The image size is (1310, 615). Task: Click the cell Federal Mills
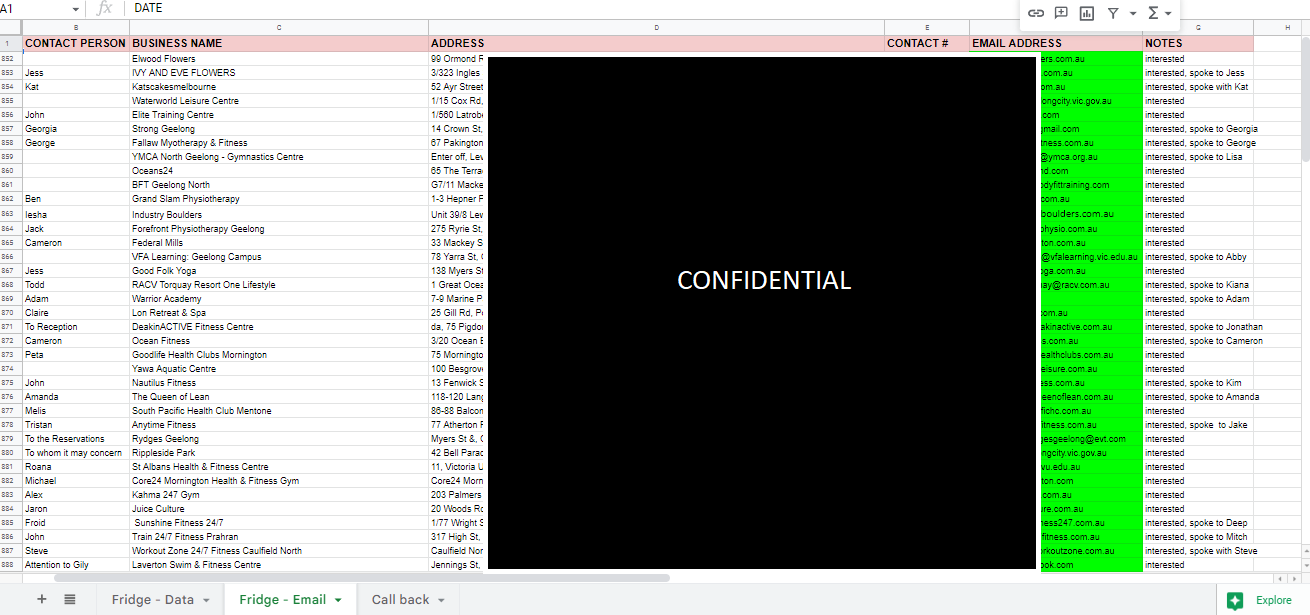point(279,243)
